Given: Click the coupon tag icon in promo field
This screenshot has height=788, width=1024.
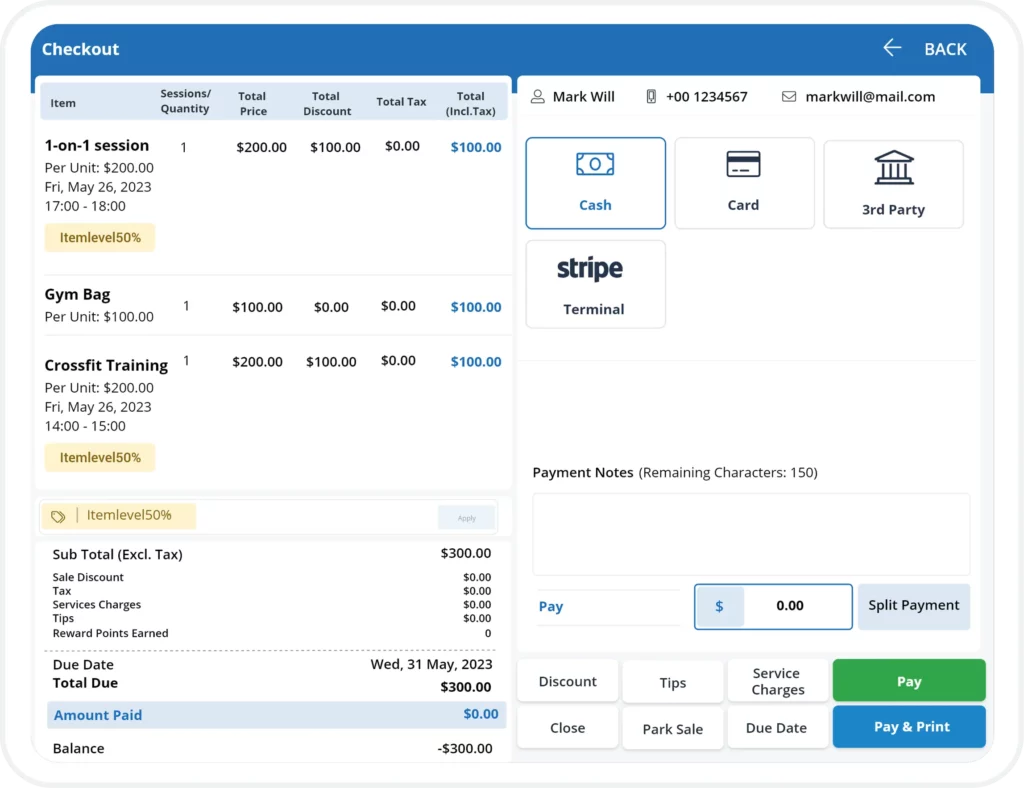Looking at the screenshot, I should 58,516.
